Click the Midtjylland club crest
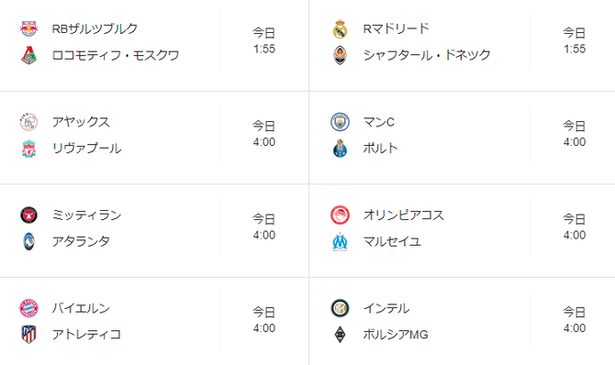This screenshot has width=615, height=365. pos(29,215)
